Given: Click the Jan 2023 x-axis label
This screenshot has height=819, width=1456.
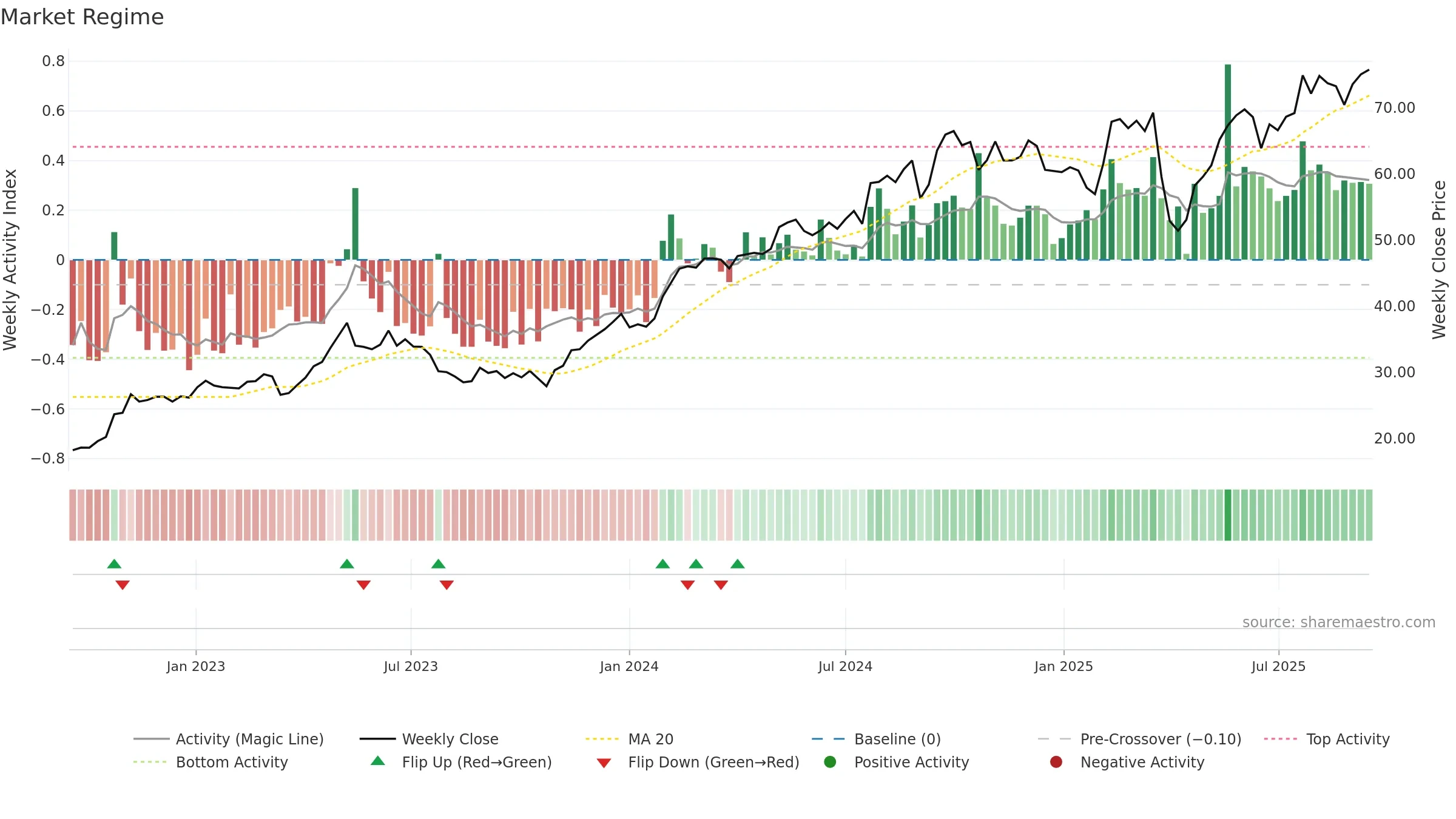Looking at the screenshot, I should 196,666.
